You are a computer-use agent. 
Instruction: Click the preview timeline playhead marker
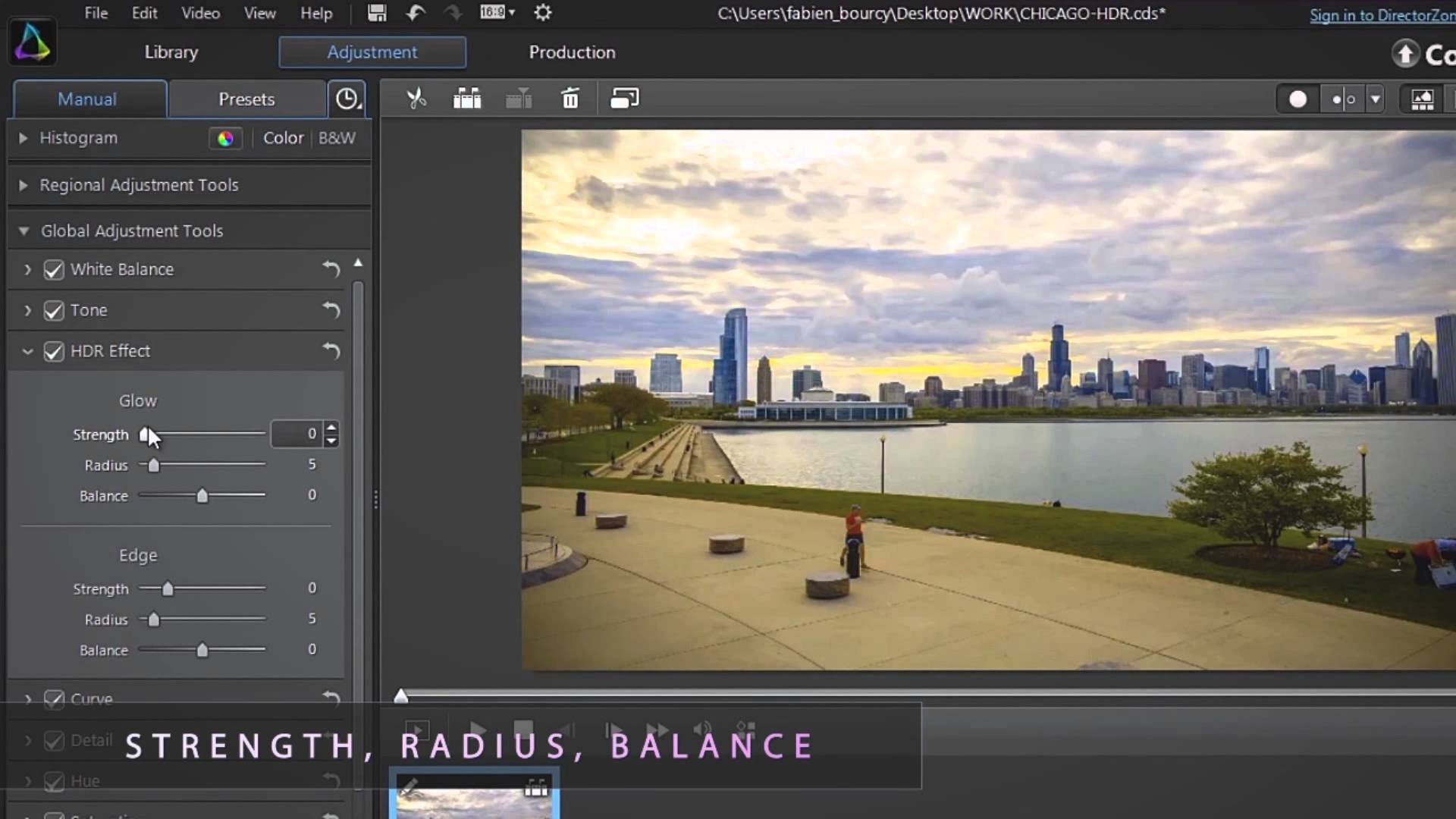[400, 695]
